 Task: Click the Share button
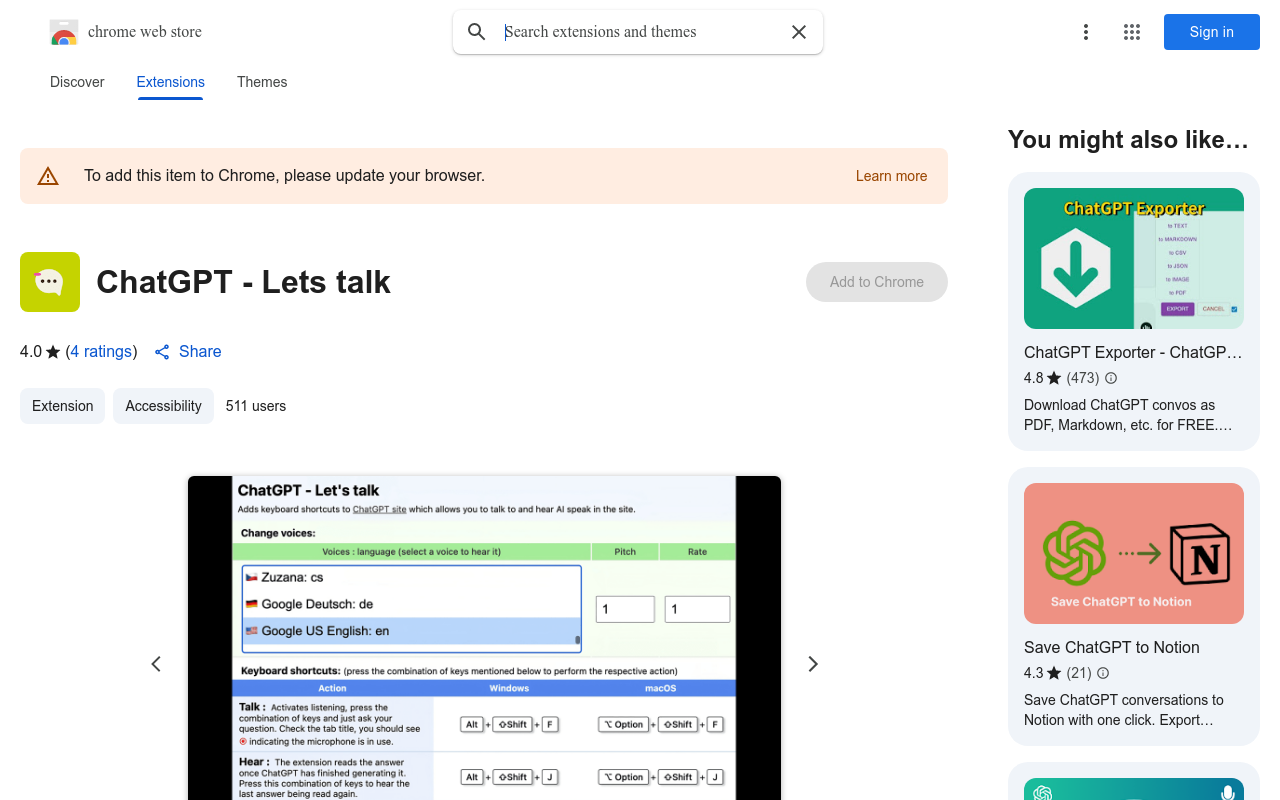click(188, 352)
